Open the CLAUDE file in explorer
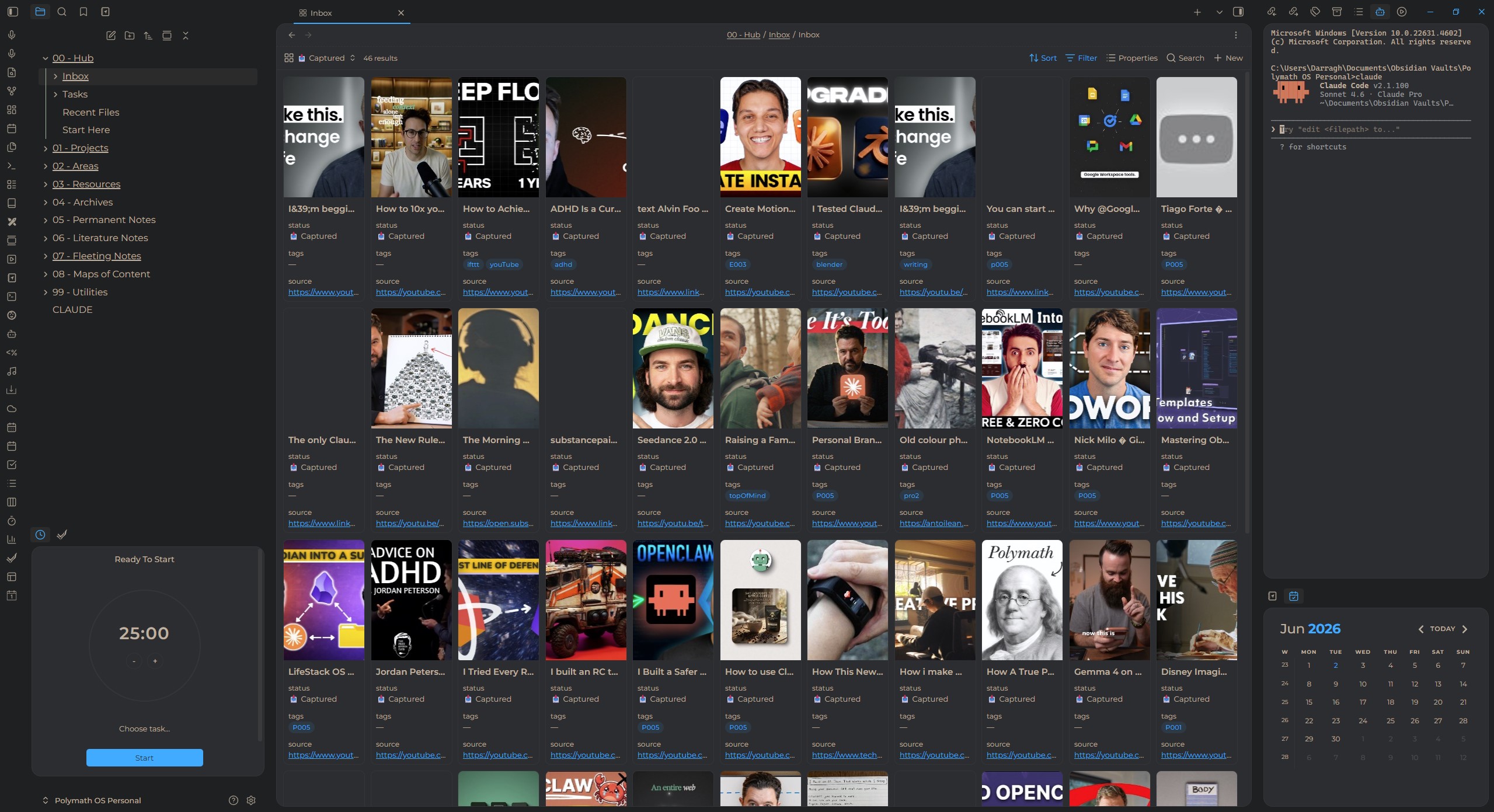The width and height of the screenshot is (1494, 812). pyautogui.click(x=72, y=310)
